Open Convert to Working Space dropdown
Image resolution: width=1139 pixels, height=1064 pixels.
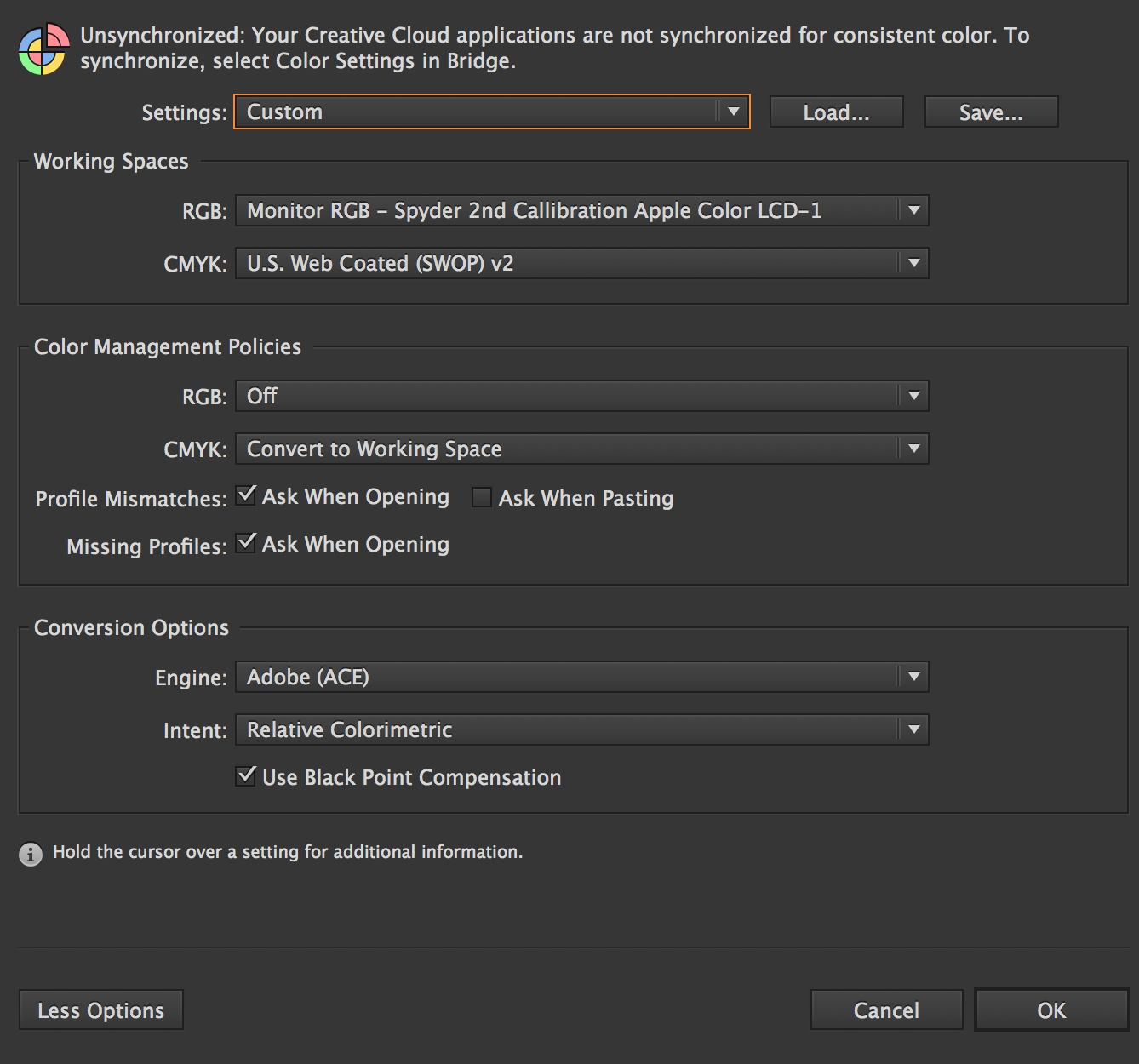click(581, 449)
